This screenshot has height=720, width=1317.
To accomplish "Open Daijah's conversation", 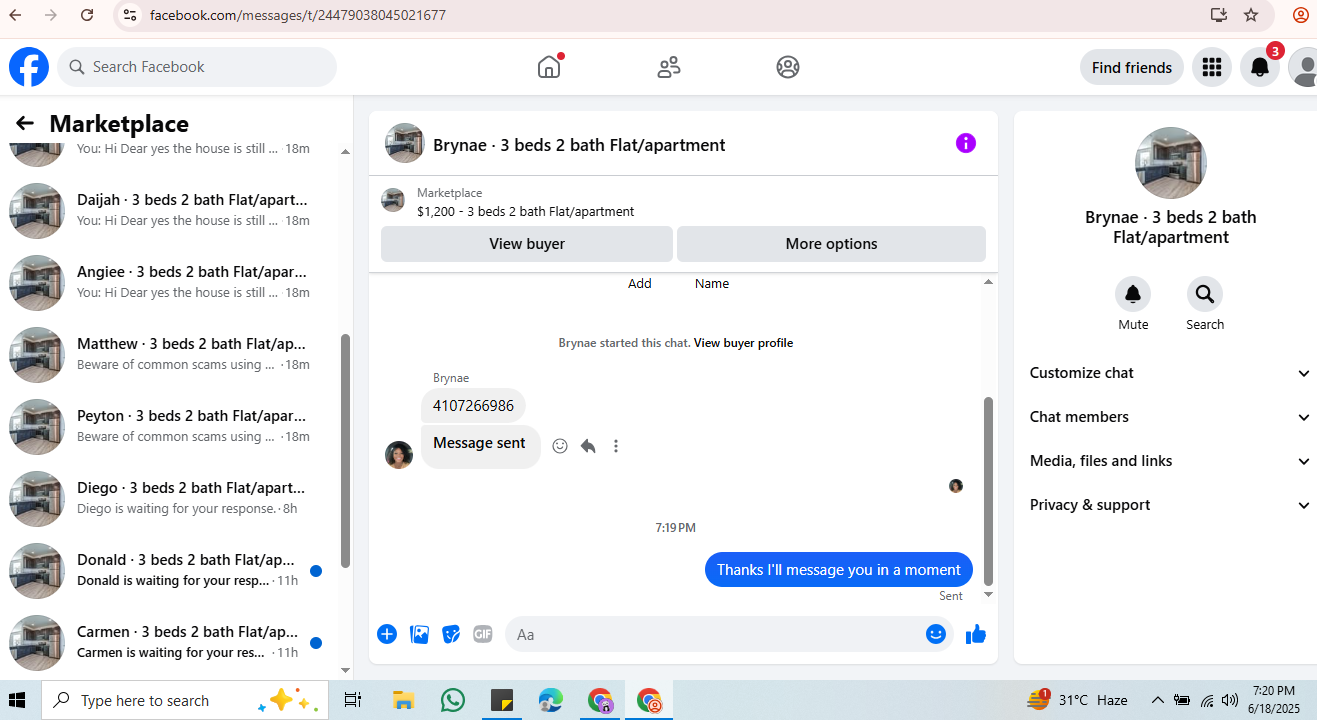I will click(170, 210).
